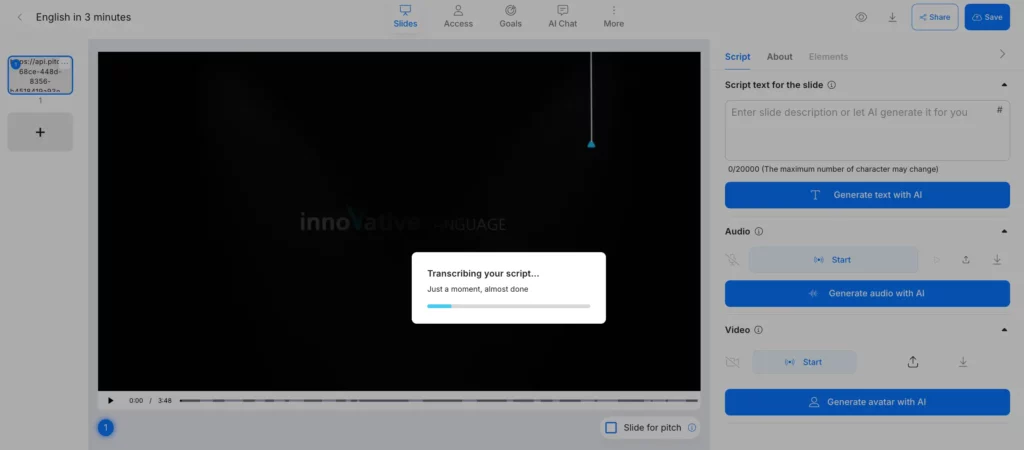Click the download icon in top bar
This screenshot has width=1024, height=450.
coord(892,17)
